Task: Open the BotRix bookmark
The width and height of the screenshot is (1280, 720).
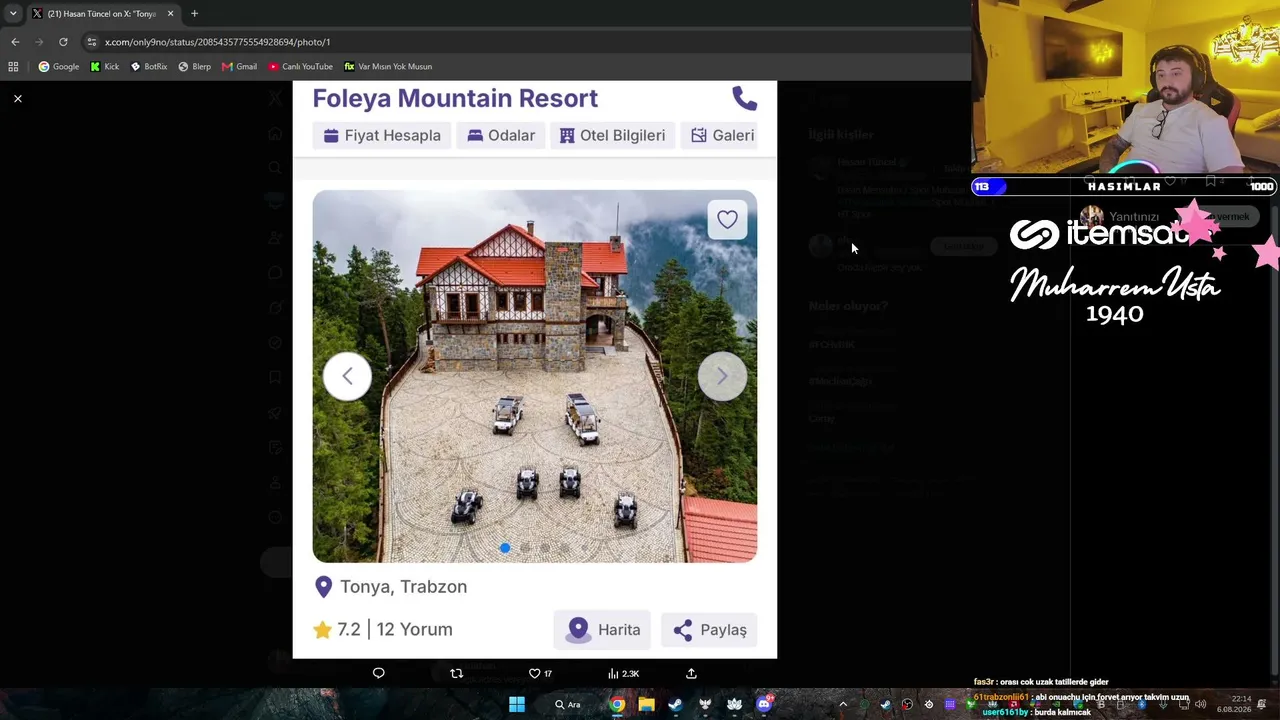Action: point(149,67)
